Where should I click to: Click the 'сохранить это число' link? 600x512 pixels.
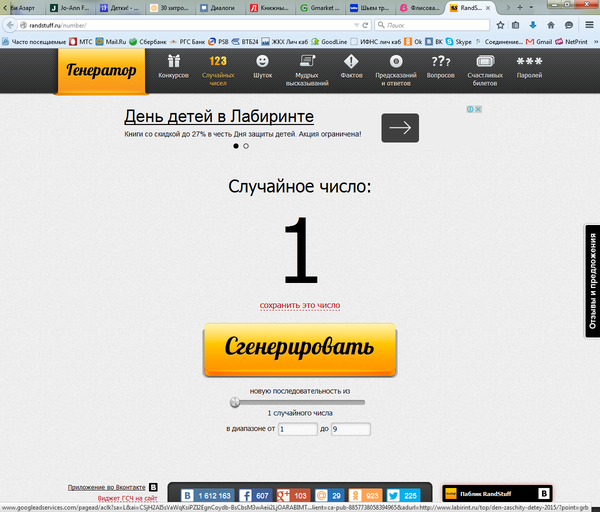[300, 306]
